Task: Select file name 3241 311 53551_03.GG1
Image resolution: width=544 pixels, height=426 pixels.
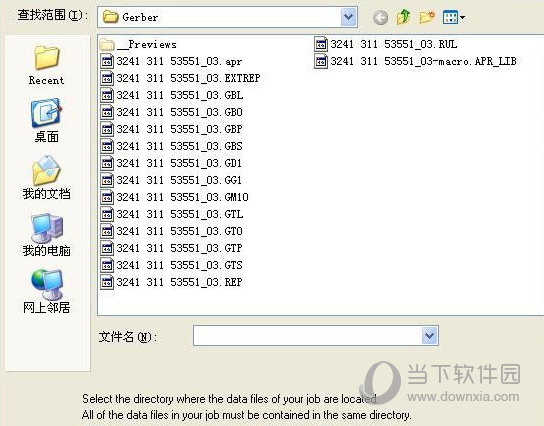Action: pos(179,180)
